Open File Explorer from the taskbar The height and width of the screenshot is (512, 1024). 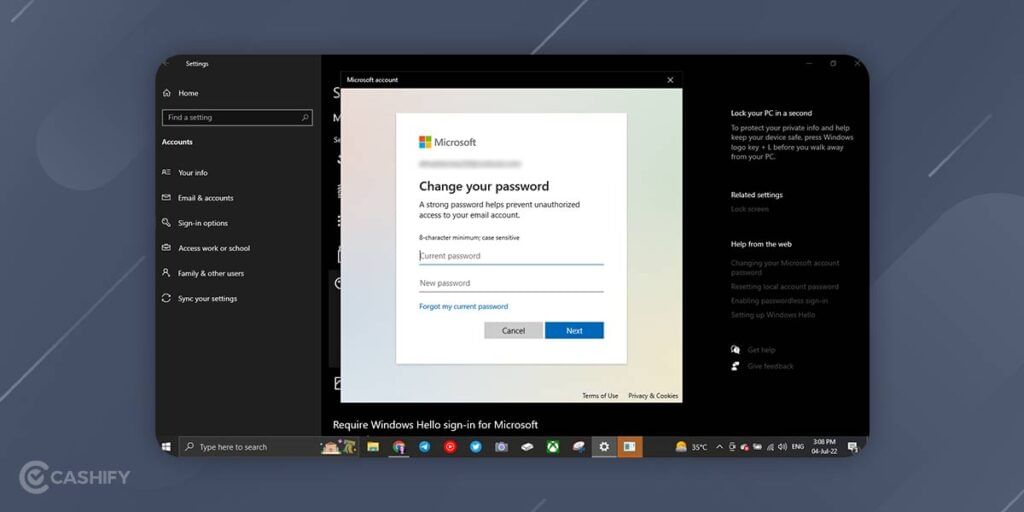tap(373, 447)
